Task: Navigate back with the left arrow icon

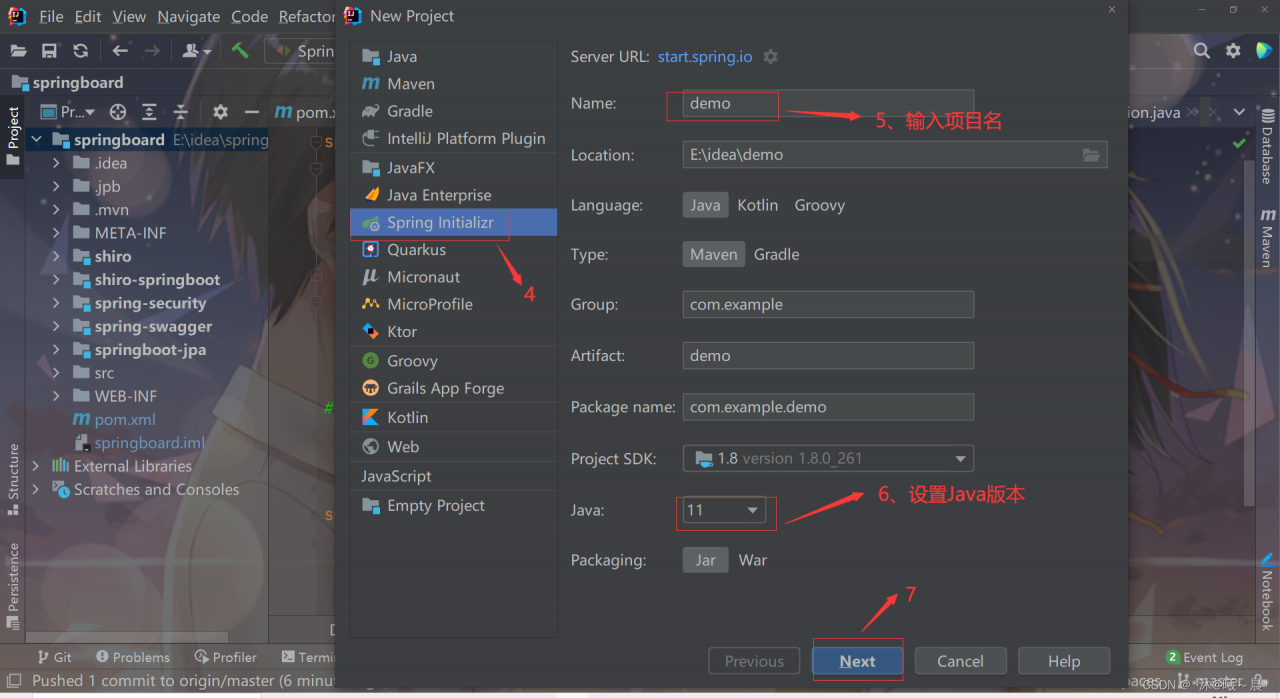Action: click(120, 51)
